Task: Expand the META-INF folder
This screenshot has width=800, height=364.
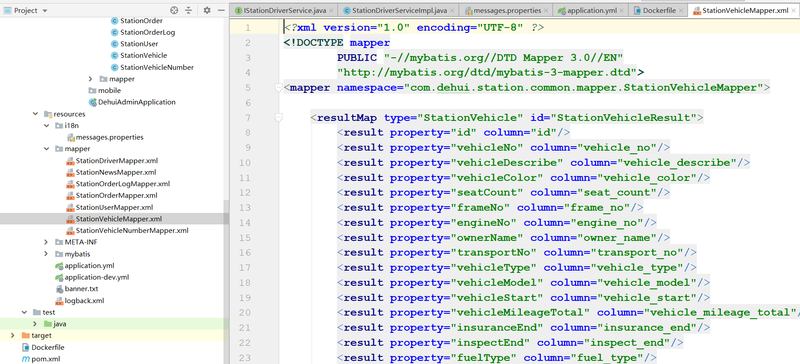Action: [x=46, y=242]
